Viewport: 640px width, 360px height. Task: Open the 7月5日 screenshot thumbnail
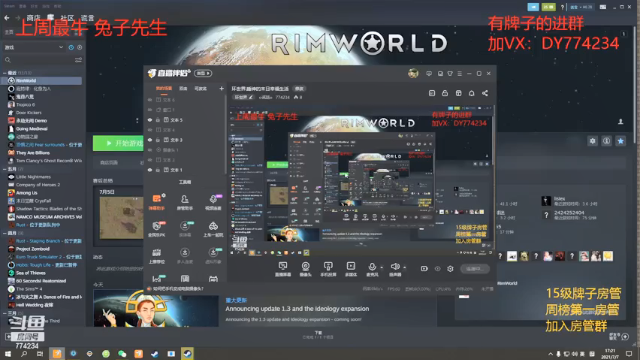122,218
